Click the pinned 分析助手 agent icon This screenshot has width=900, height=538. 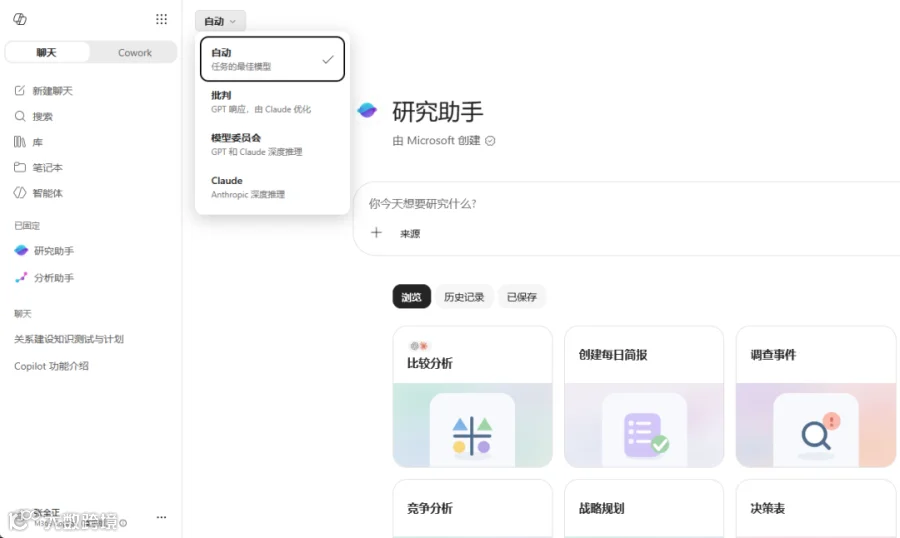click(21, 278)
